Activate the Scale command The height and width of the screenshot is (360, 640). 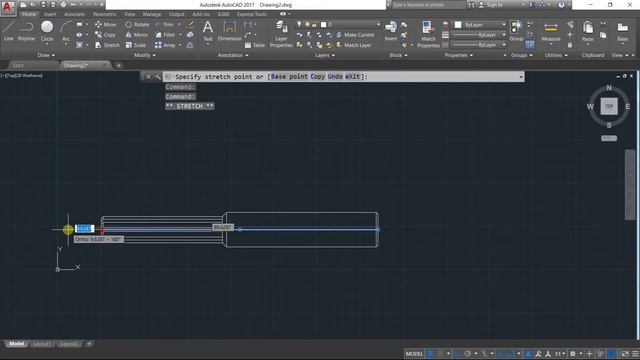136,45
